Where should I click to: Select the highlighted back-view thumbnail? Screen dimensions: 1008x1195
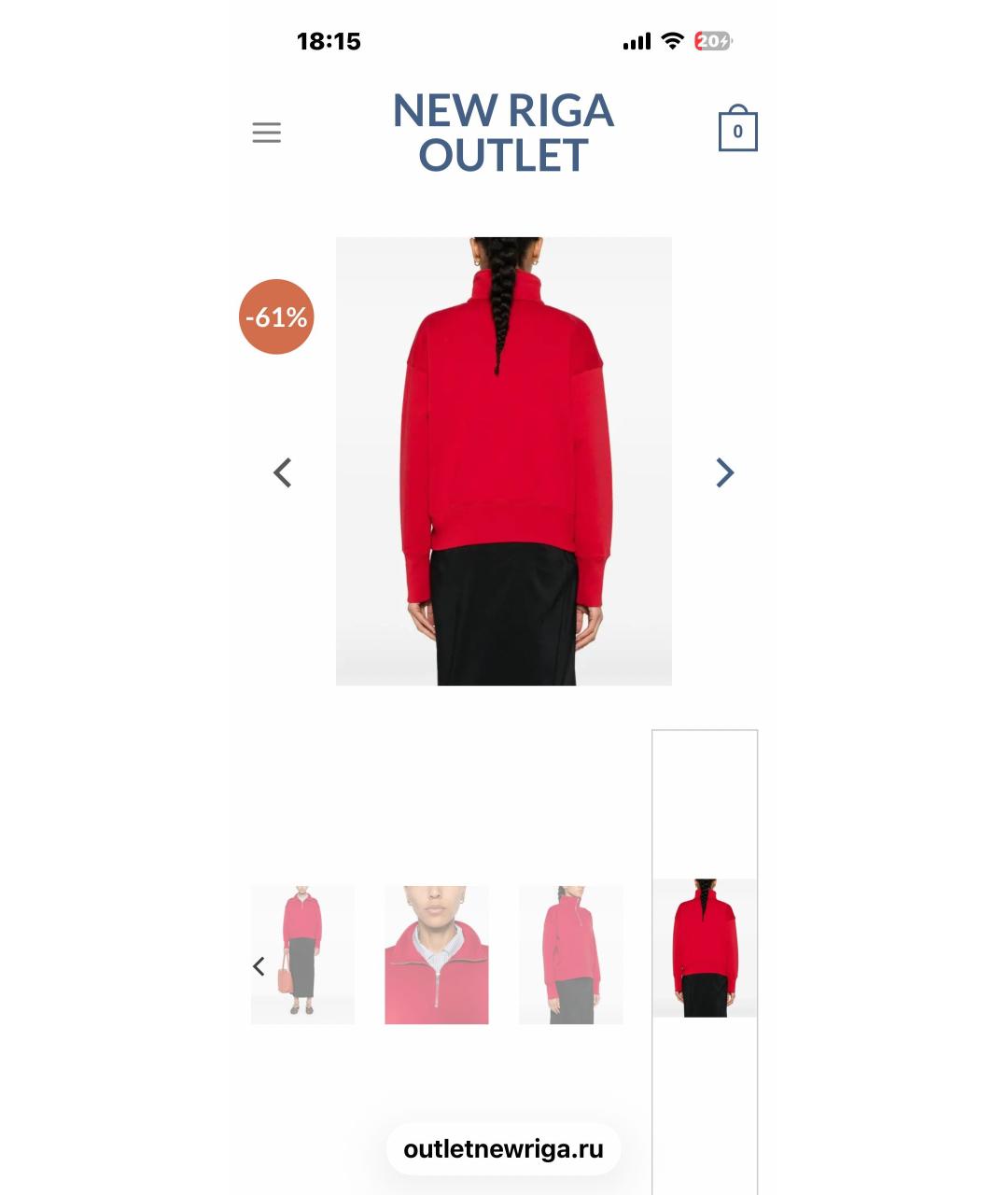coord(705,948)
